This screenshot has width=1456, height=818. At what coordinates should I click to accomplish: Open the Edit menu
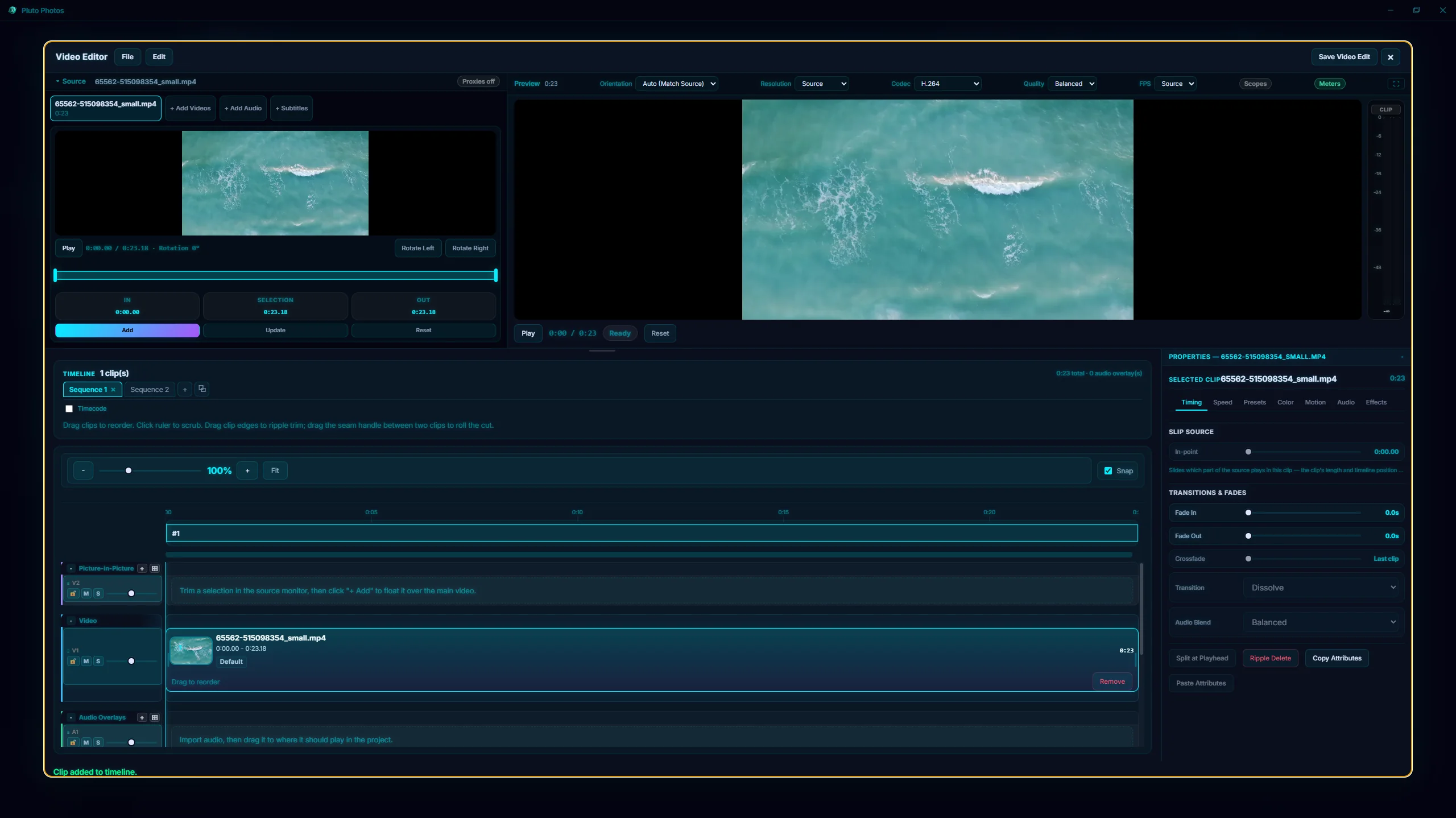click(x=159, y=57)
